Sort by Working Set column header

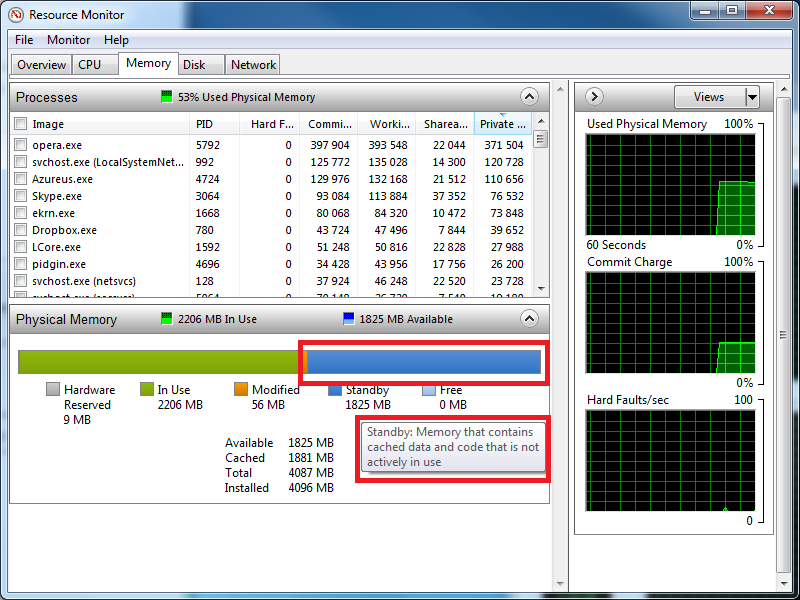(x=387, y=124)
